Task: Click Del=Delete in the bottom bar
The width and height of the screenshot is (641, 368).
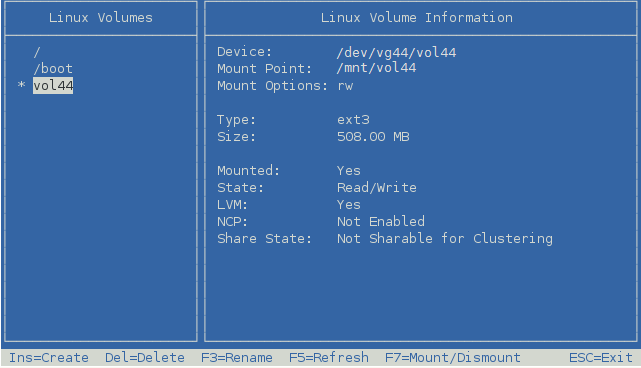Action: point(145,357)
